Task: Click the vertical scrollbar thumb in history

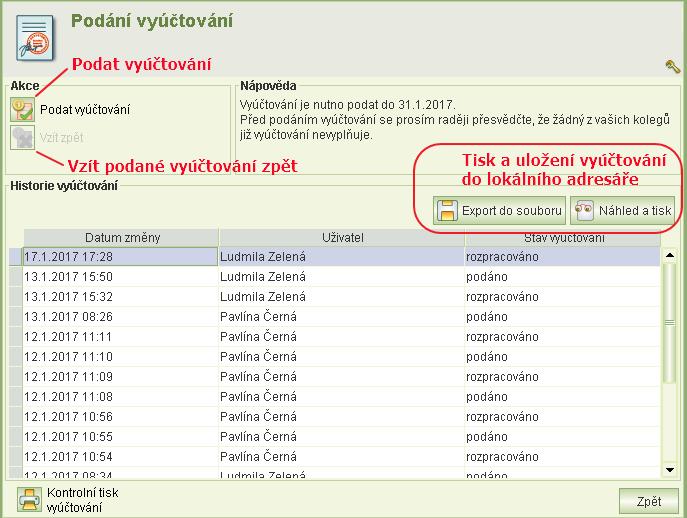Action: [669, 323]
